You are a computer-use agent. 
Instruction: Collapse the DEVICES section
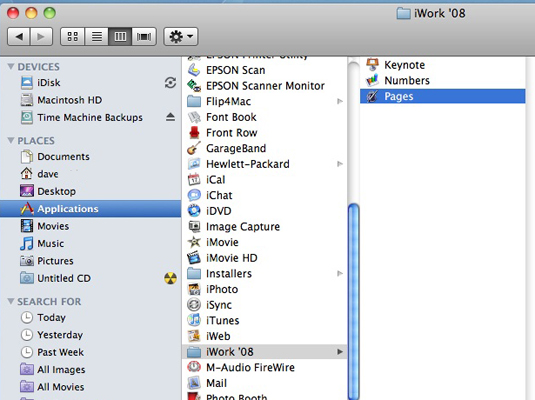(11, 66)
